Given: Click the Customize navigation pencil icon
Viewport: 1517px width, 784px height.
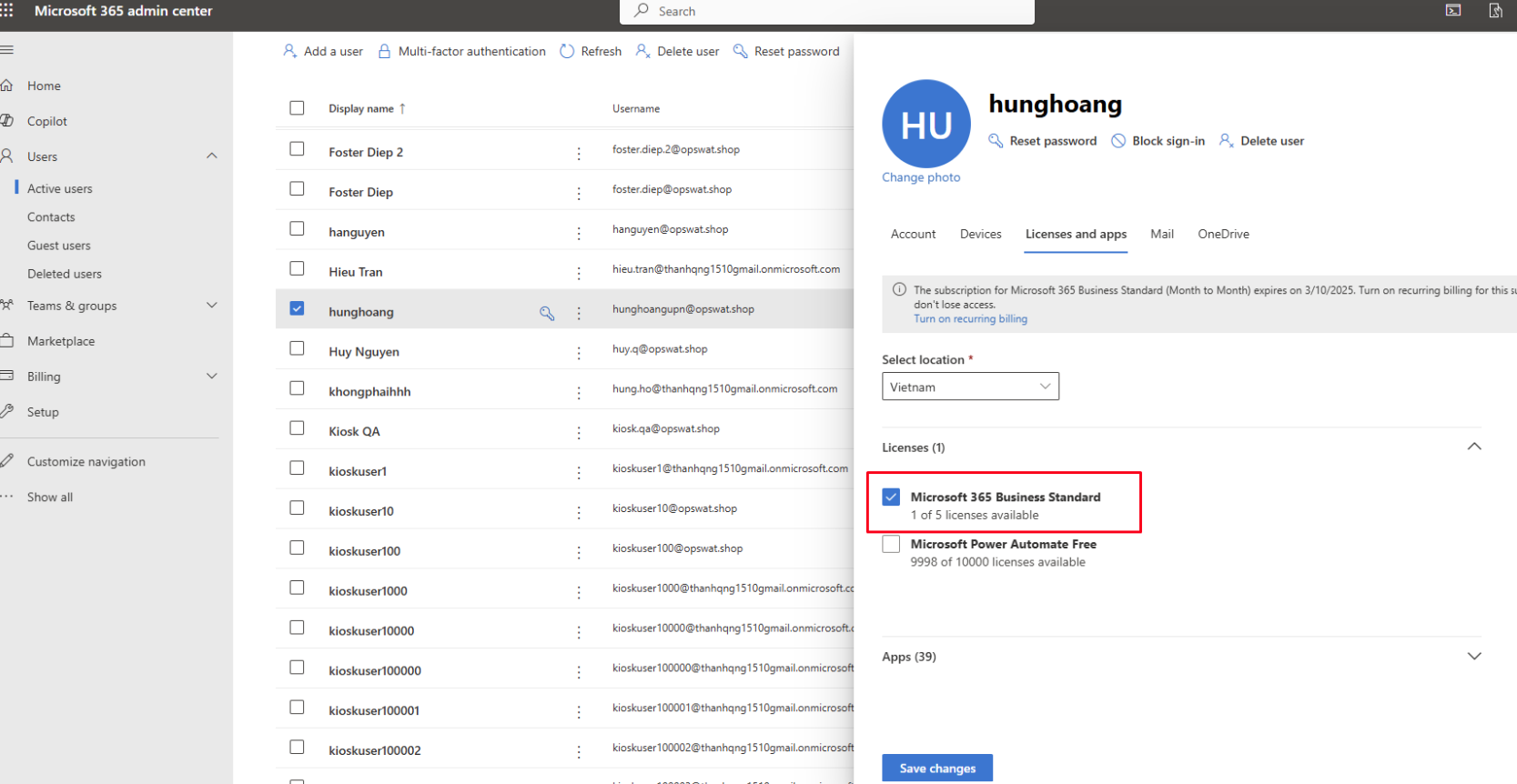Looking at the screenshot, I should coord(7,461).
